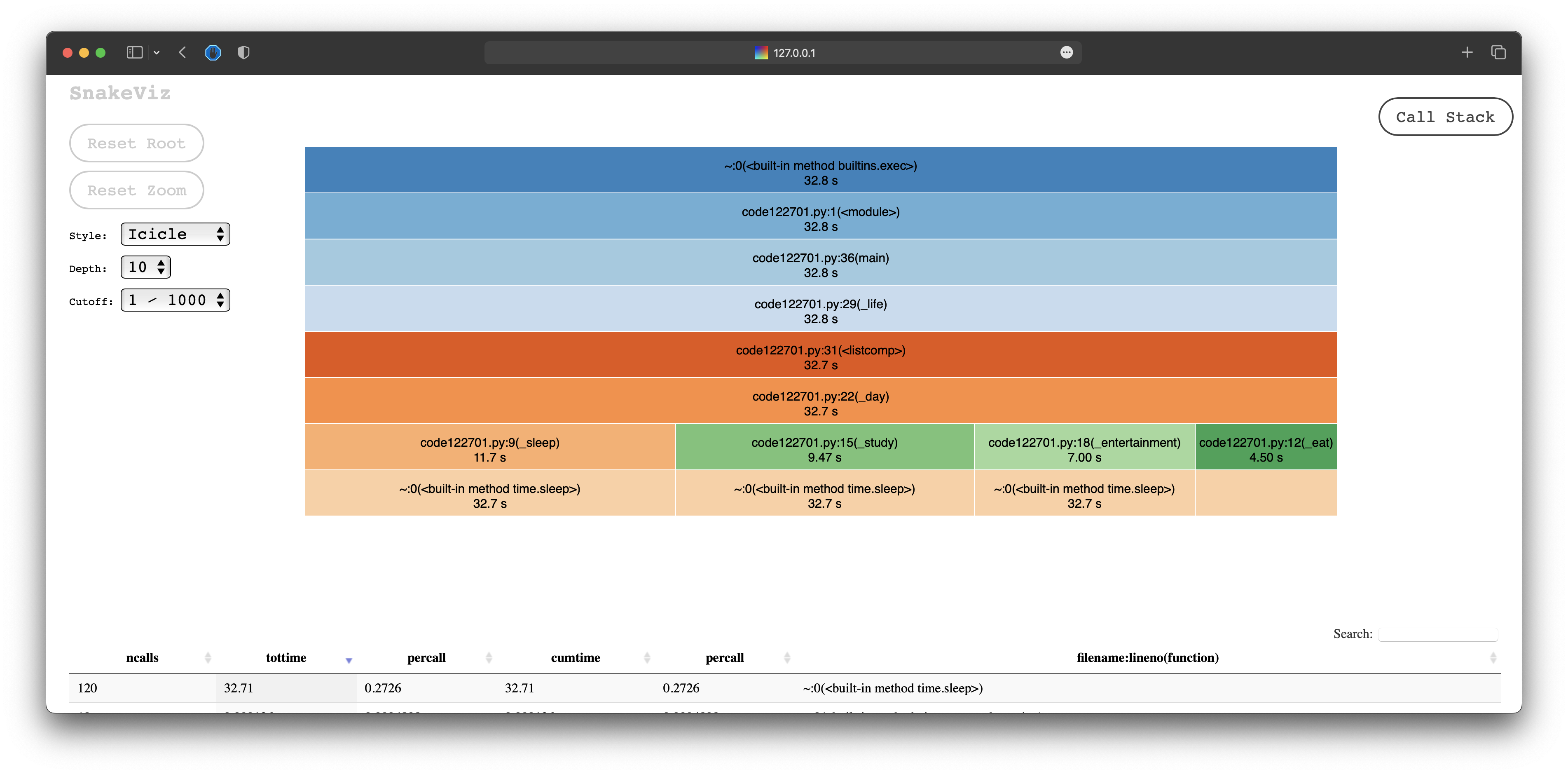This screenshot has width=1568, height=774.
Task: Click the privacy shield icon
Action: point(243,53)
